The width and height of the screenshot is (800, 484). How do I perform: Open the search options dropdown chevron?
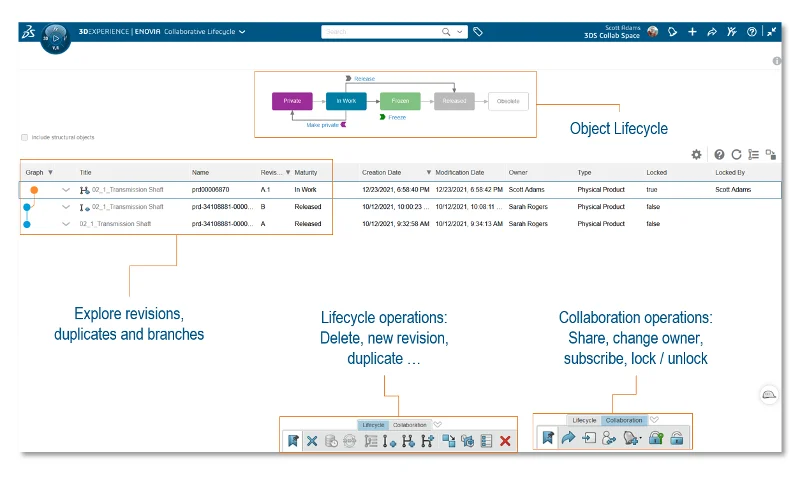pos(460,32)
